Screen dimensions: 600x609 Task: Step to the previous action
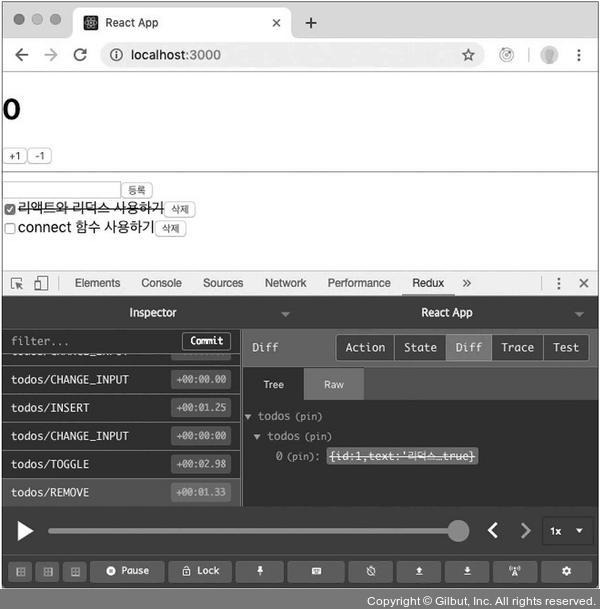click(x=493, y=531)
